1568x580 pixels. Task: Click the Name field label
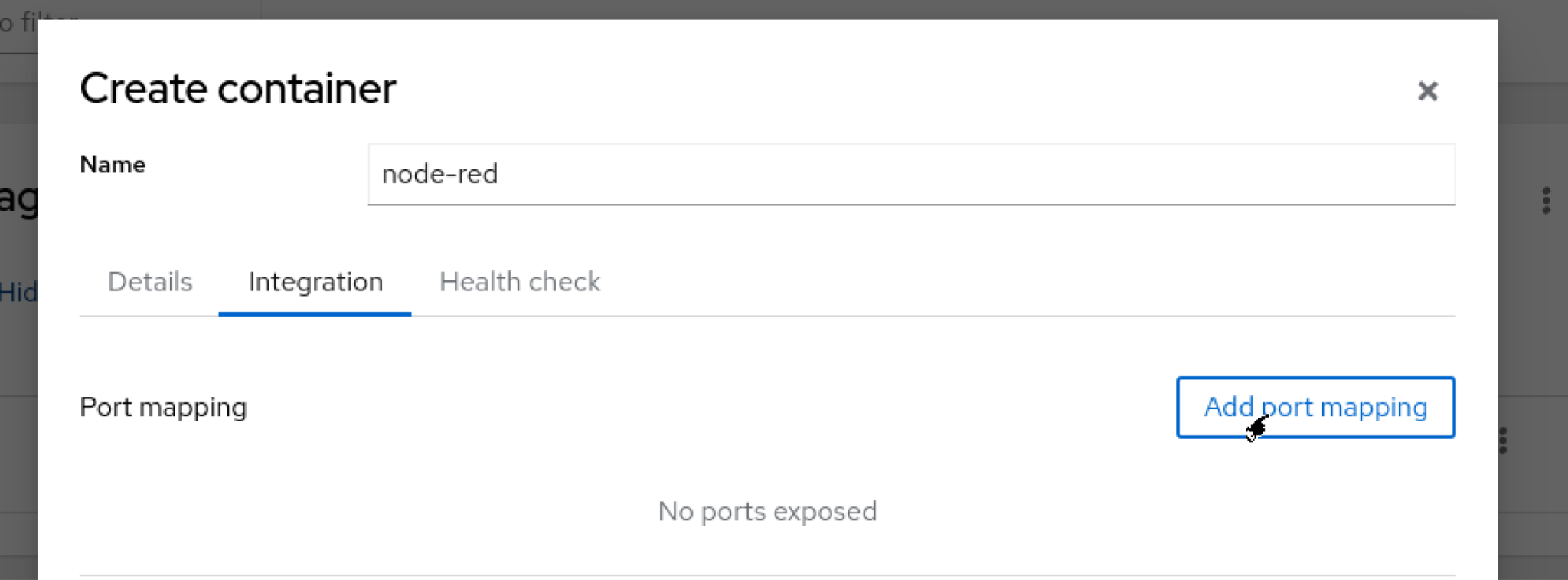point(113,165)
